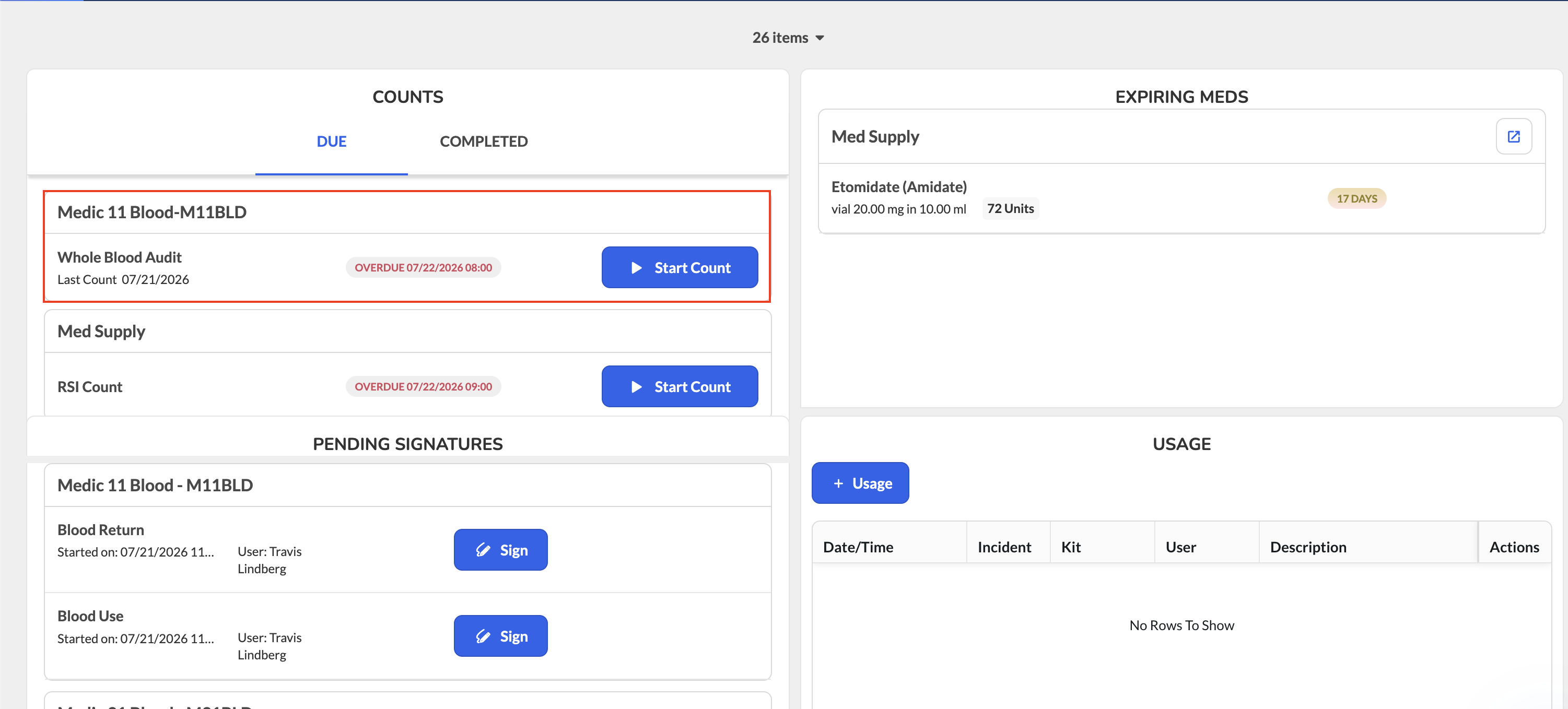Screen dimensions: 1568x709
Task: Click the Med Supply counts group header
Action: click(101, 331)
